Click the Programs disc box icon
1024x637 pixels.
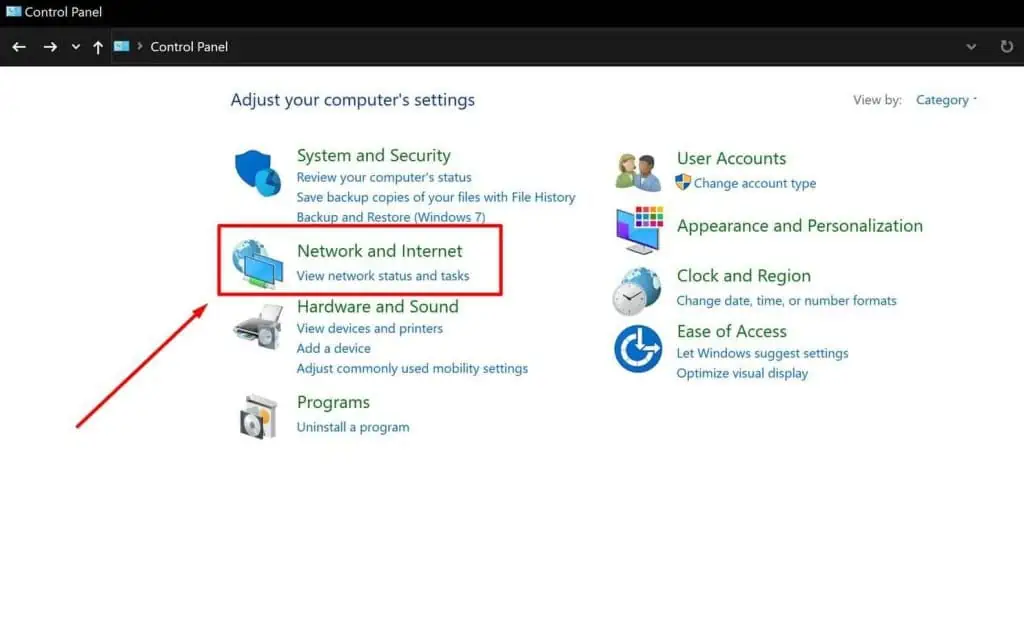click(x=258, y=416)
